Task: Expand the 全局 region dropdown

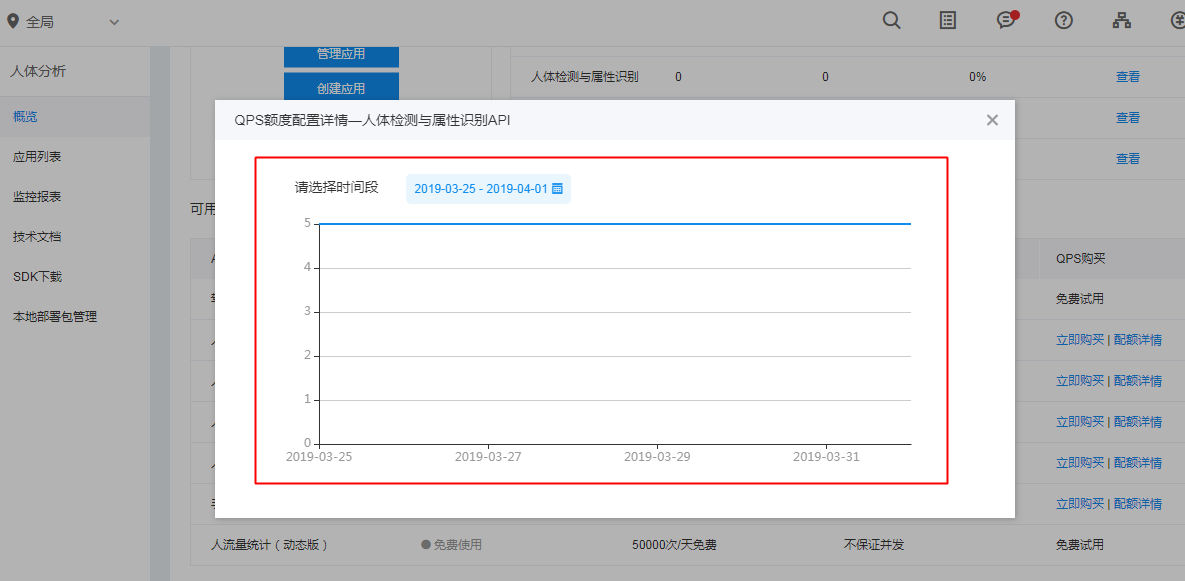Action: pos(114,22)
